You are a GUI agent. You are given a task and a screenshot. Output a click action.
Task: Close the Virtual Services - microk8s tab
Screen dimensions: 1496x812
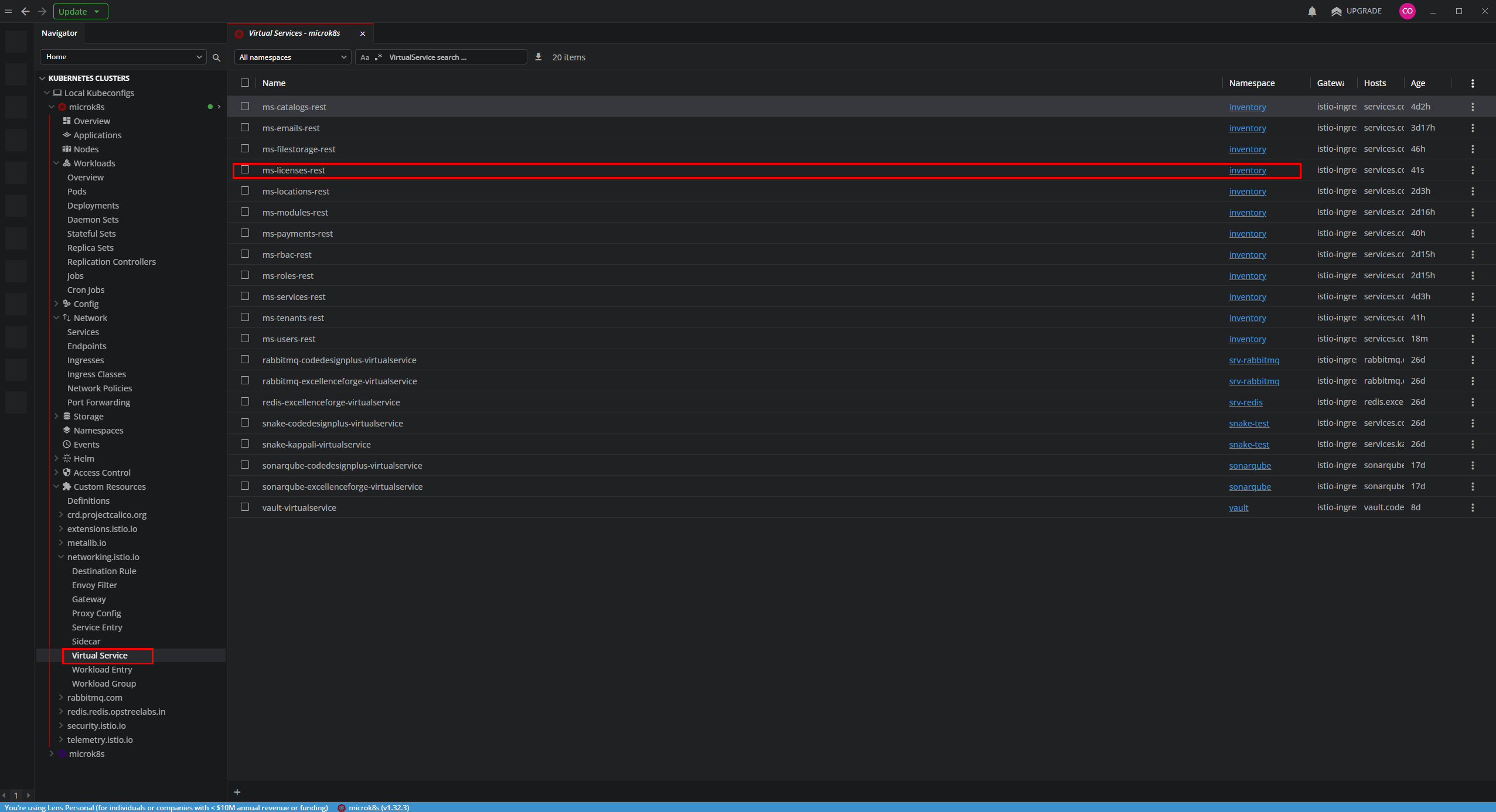pos(363,33)
